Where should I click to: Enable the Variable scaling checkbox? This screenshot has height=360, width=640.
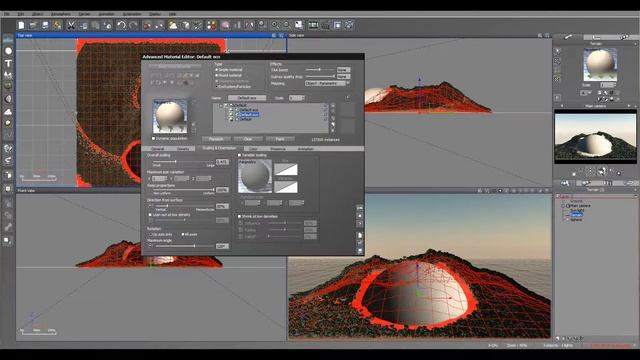[x=240, y=155]
